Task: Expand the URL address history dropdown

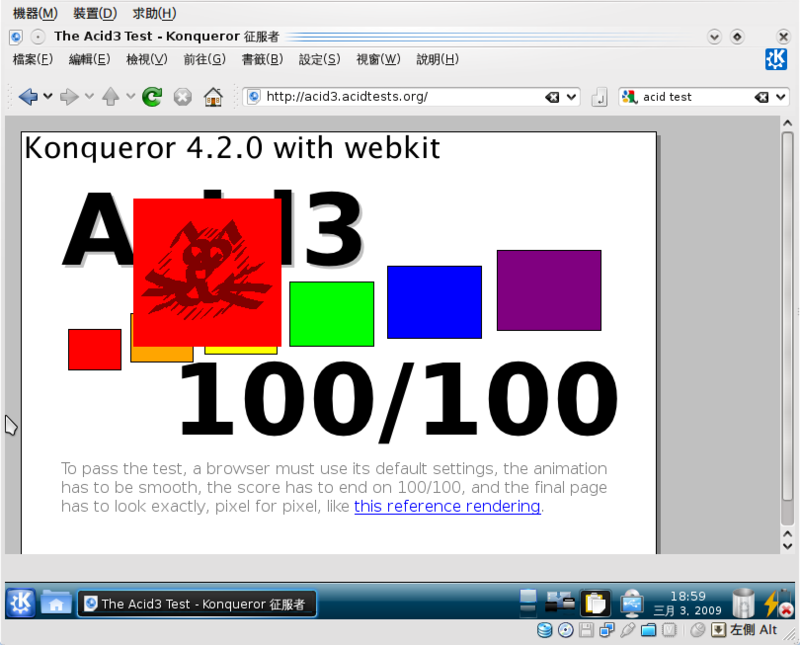Action: click(572, 97)
